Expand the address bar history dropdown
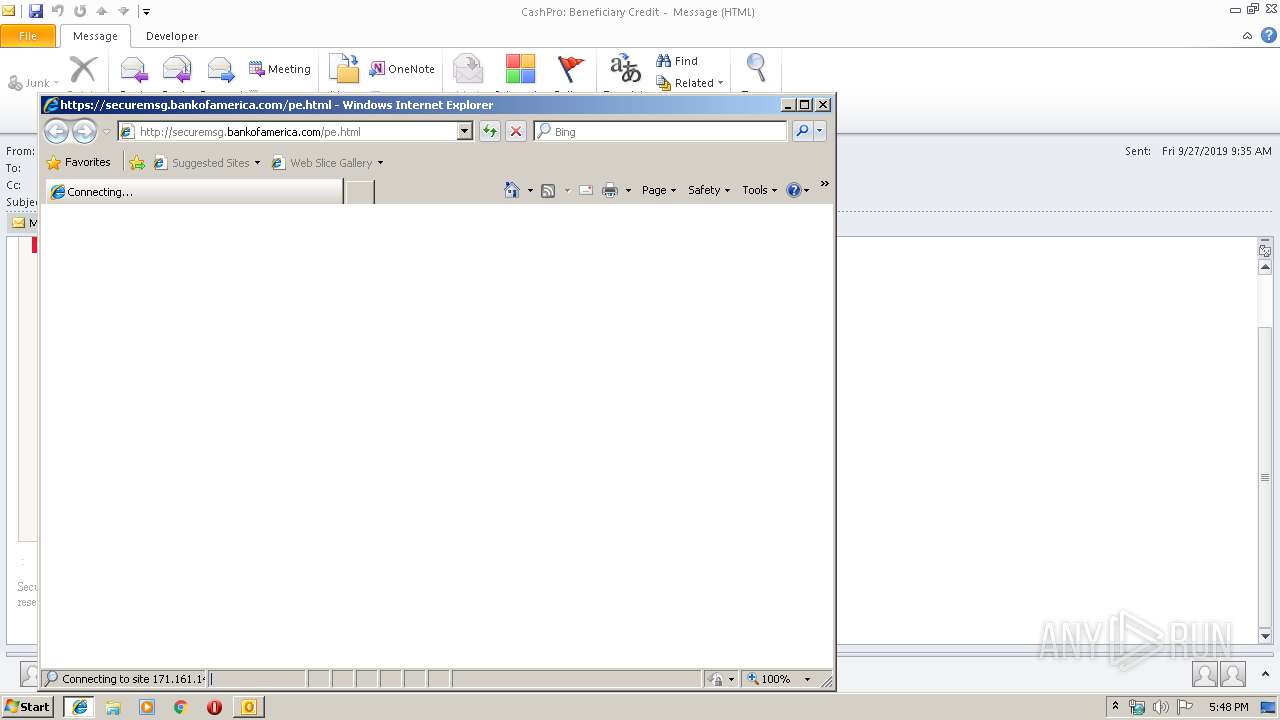The width and height of the screenshot is (1280, 720). tap(464, 131)
